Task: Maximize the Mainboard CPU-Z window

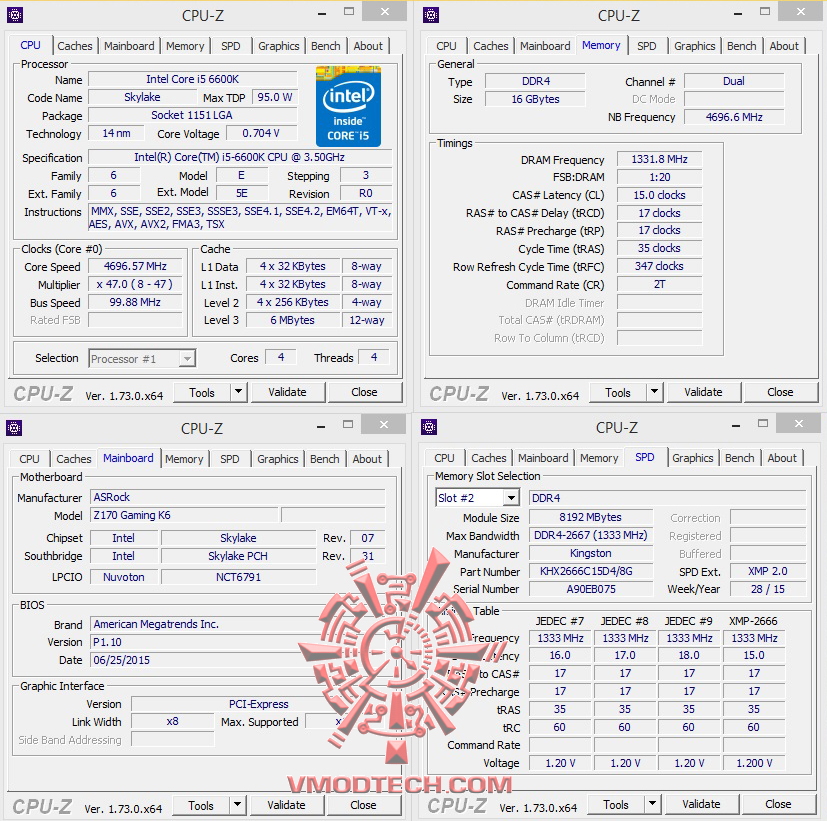Action: (x=348, y=424)
